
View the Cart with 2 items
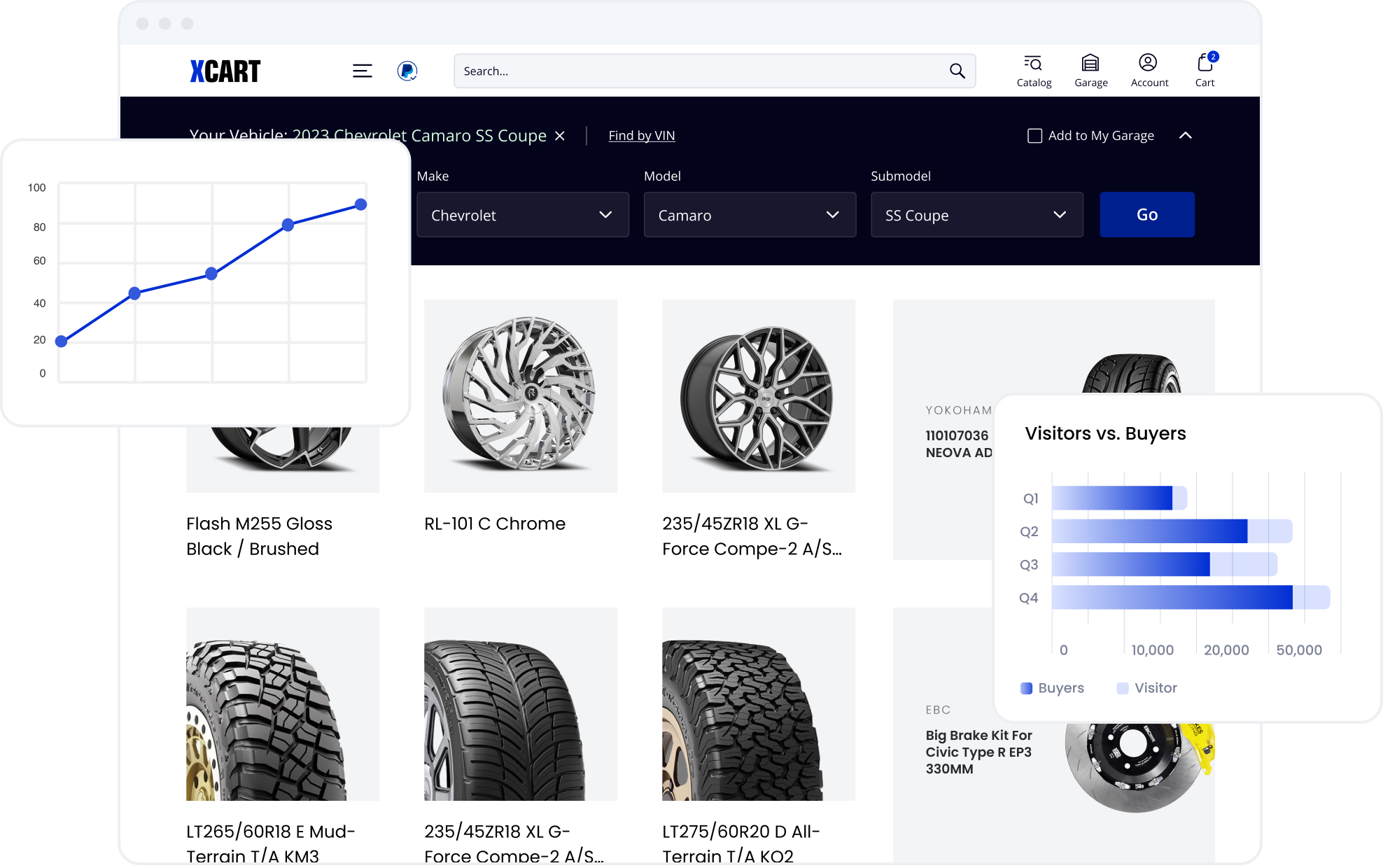click(x=1205, y=70)
